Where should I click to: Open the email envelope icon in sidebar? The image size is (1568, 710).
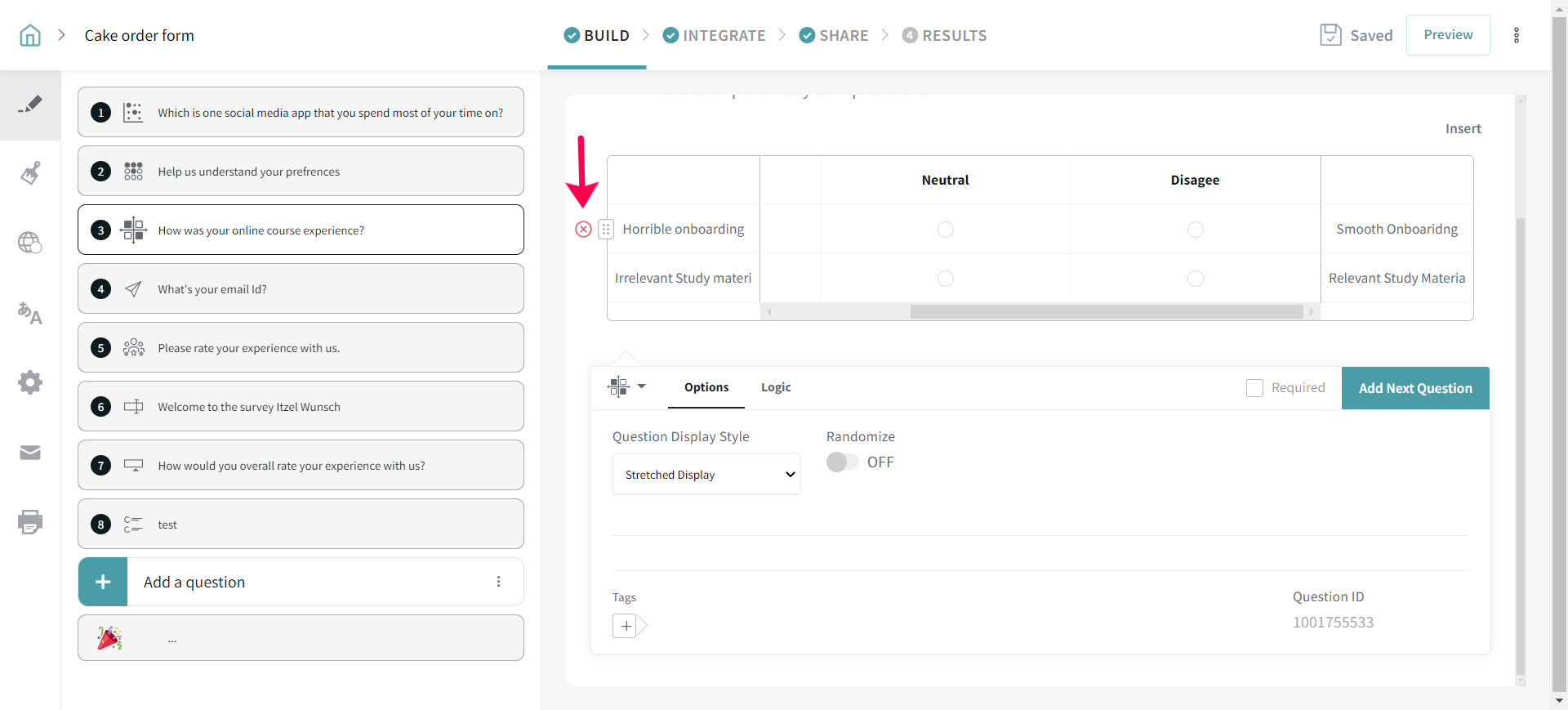pyautogui.click(x=30, y=453)
